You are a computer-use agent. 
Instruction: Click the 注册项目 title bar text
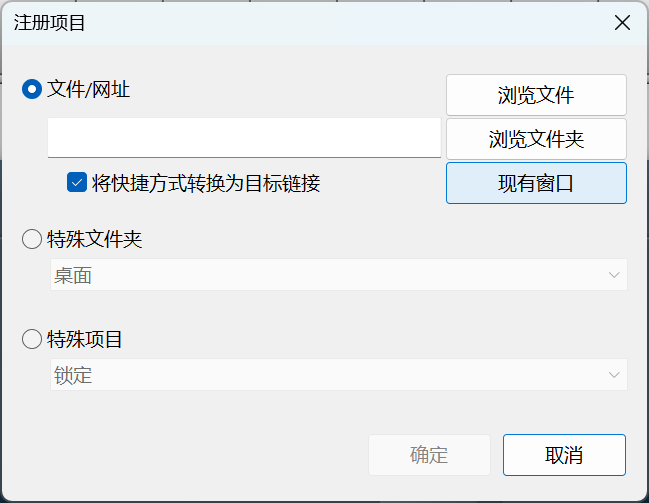50,23
